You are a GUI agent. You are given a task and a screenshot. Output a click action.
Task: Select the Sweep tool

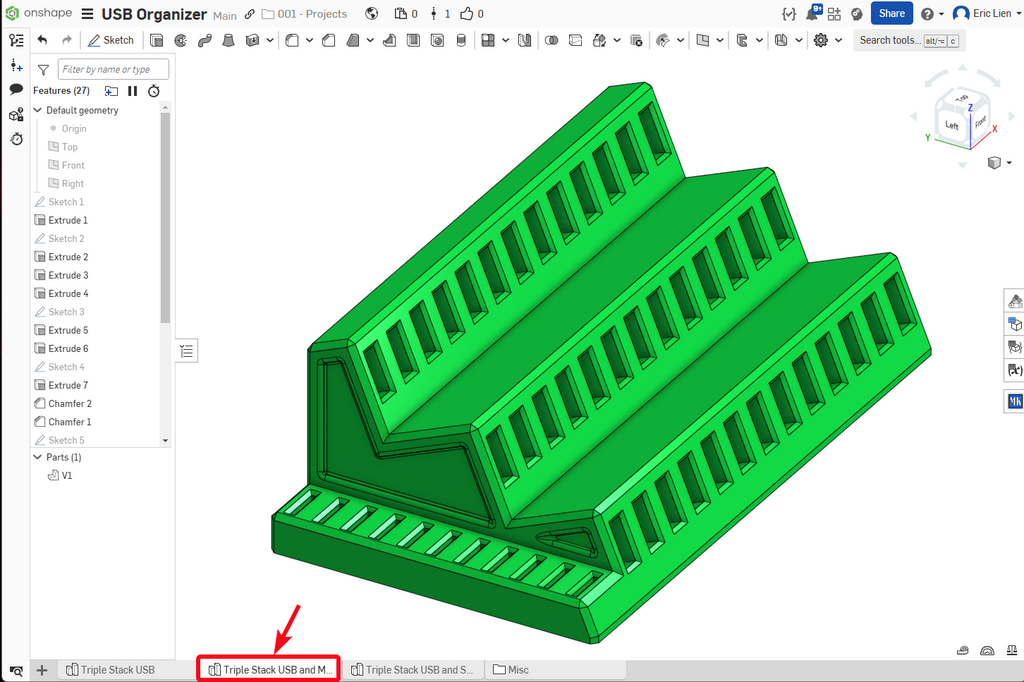click(204, 41)
